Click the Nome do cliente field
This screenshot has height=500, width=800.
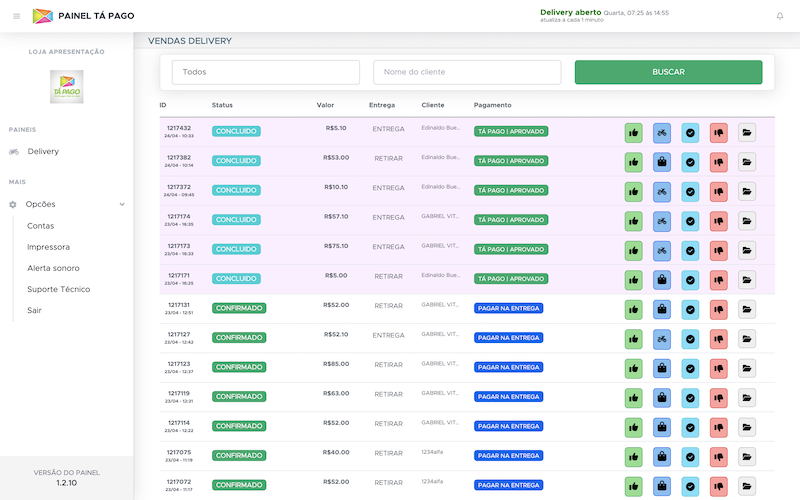(467, 72)
